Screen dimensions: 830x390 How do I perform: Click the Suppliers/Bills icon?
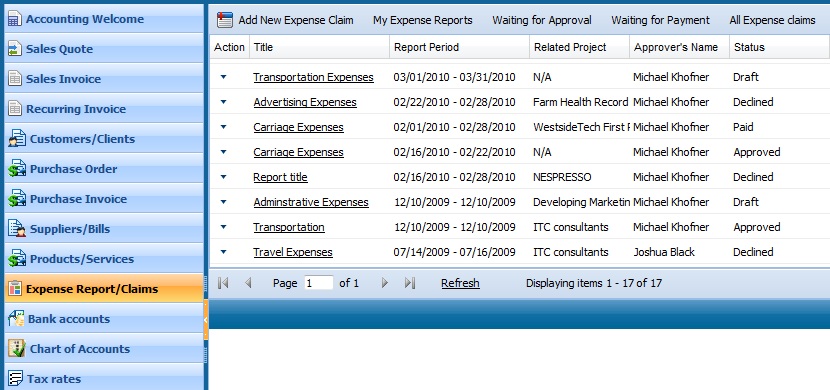click(x=16, y=229)
